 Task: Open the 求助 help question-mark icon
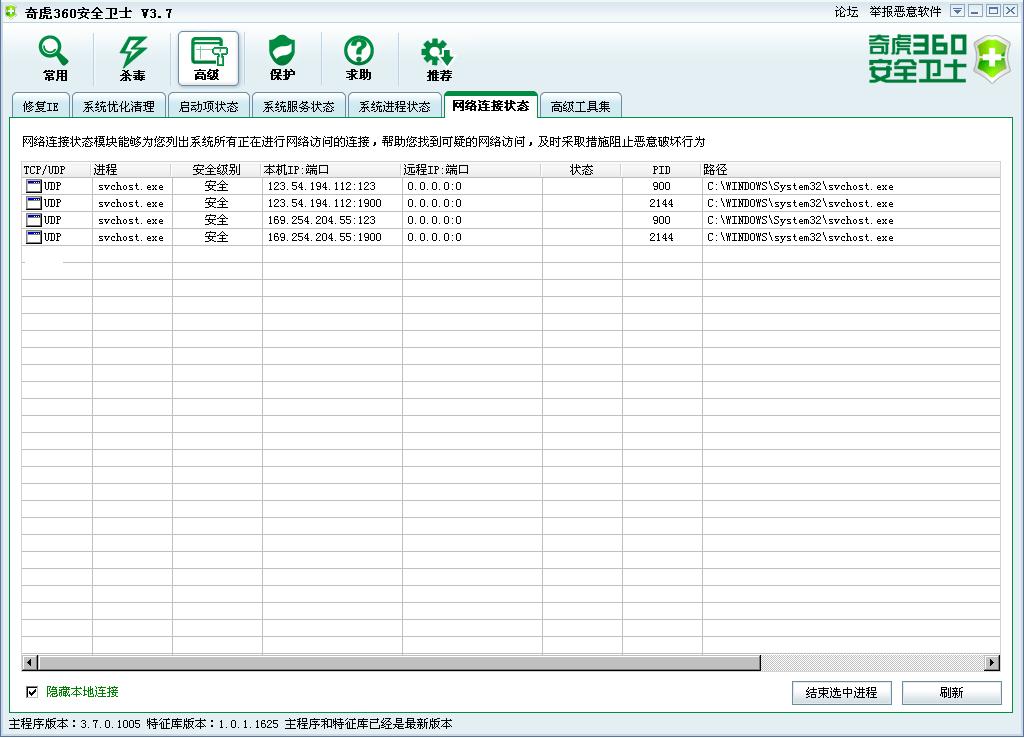pyautogui.click(x=359, y=58)
